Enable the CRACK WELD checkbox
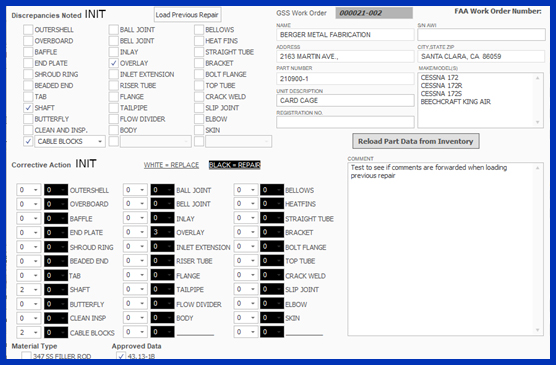 [x=199, y=96]
